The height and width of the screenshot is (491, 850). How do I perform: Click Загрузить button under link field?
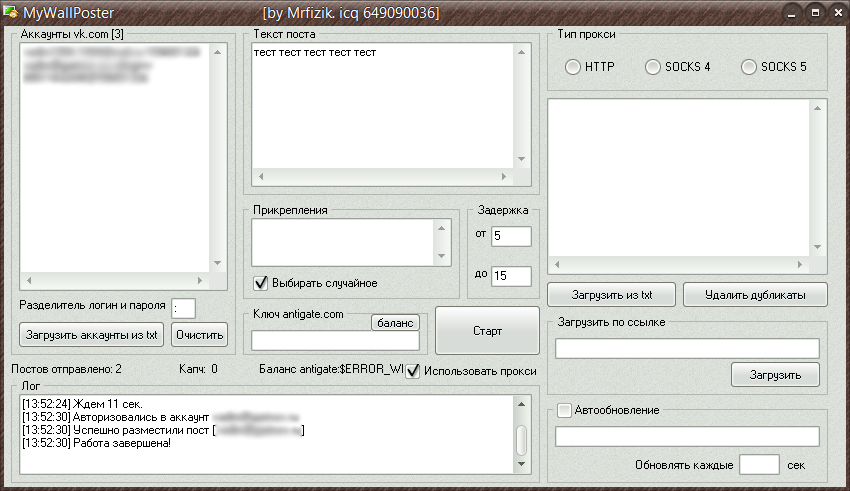pos(775,374)
